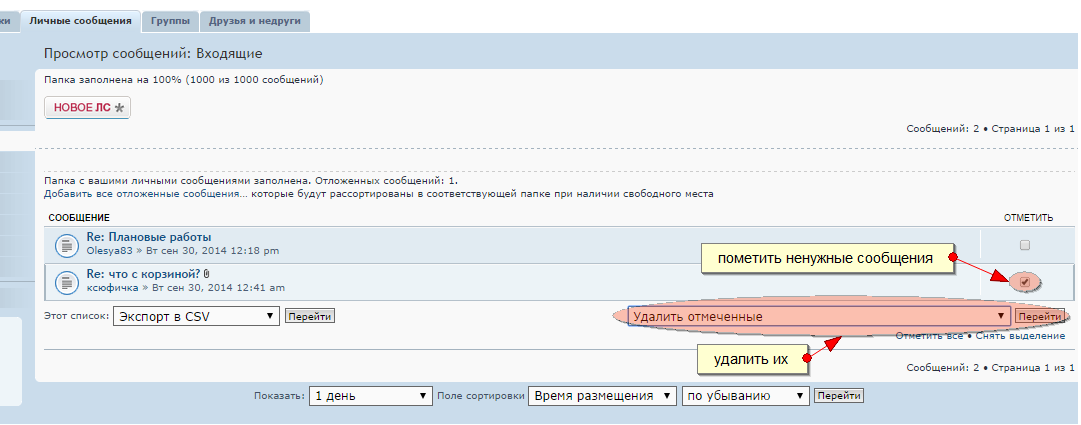Open the "Время размещения" sort field dropdown

[x=603, y=395]
